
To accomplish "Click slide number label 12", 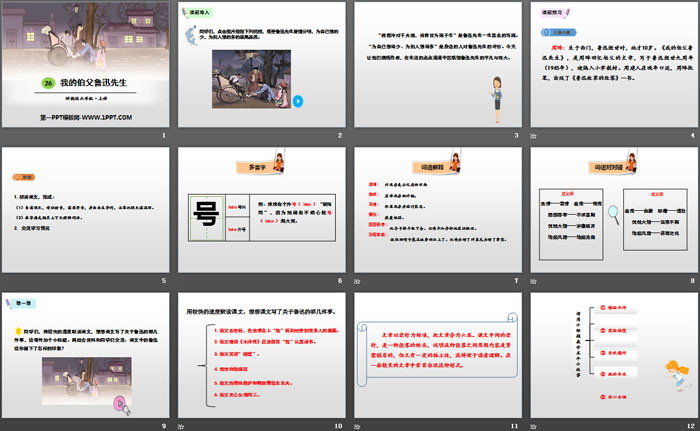I will coord(691,426).
